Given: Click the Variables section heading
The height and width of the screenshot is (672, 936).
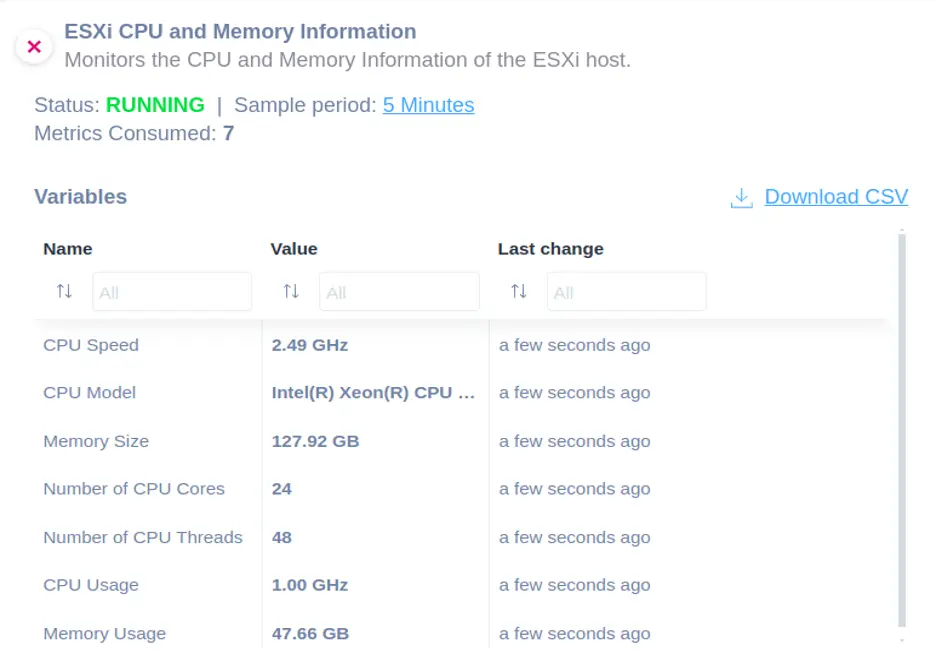Looking at the screenshot, I should [x=81, y=196].
